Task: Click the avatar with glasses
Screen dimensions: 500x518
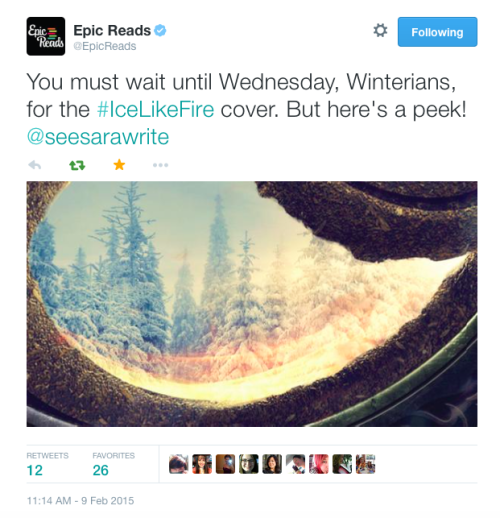Action: 249,464
